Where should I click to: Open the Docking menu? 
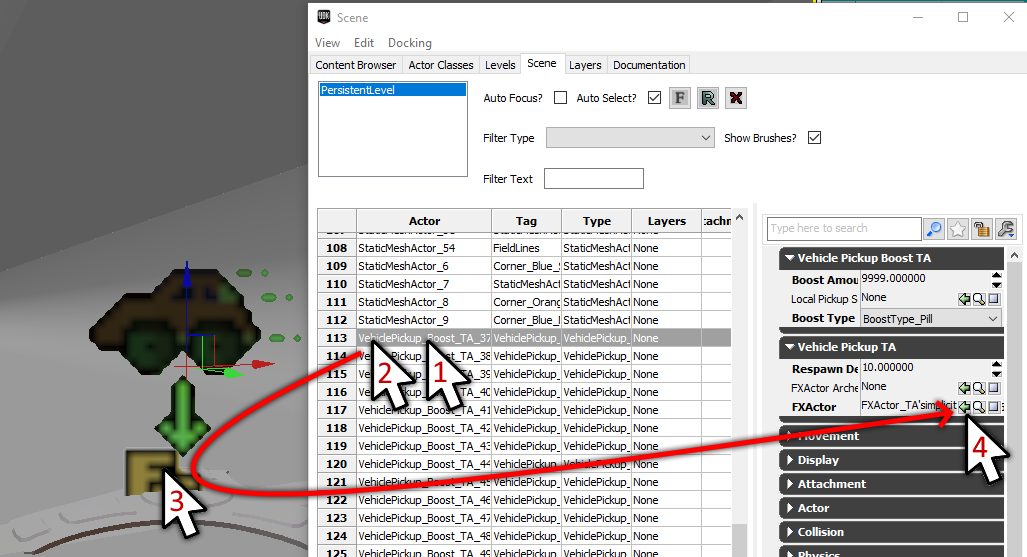click(410, 43)
